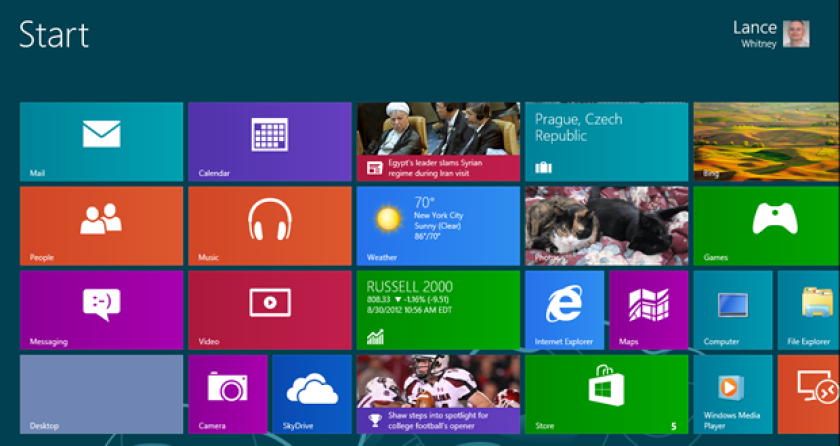Open the Store shopping bag icon
Screen dimensions: 840x446
pos(606,385)
